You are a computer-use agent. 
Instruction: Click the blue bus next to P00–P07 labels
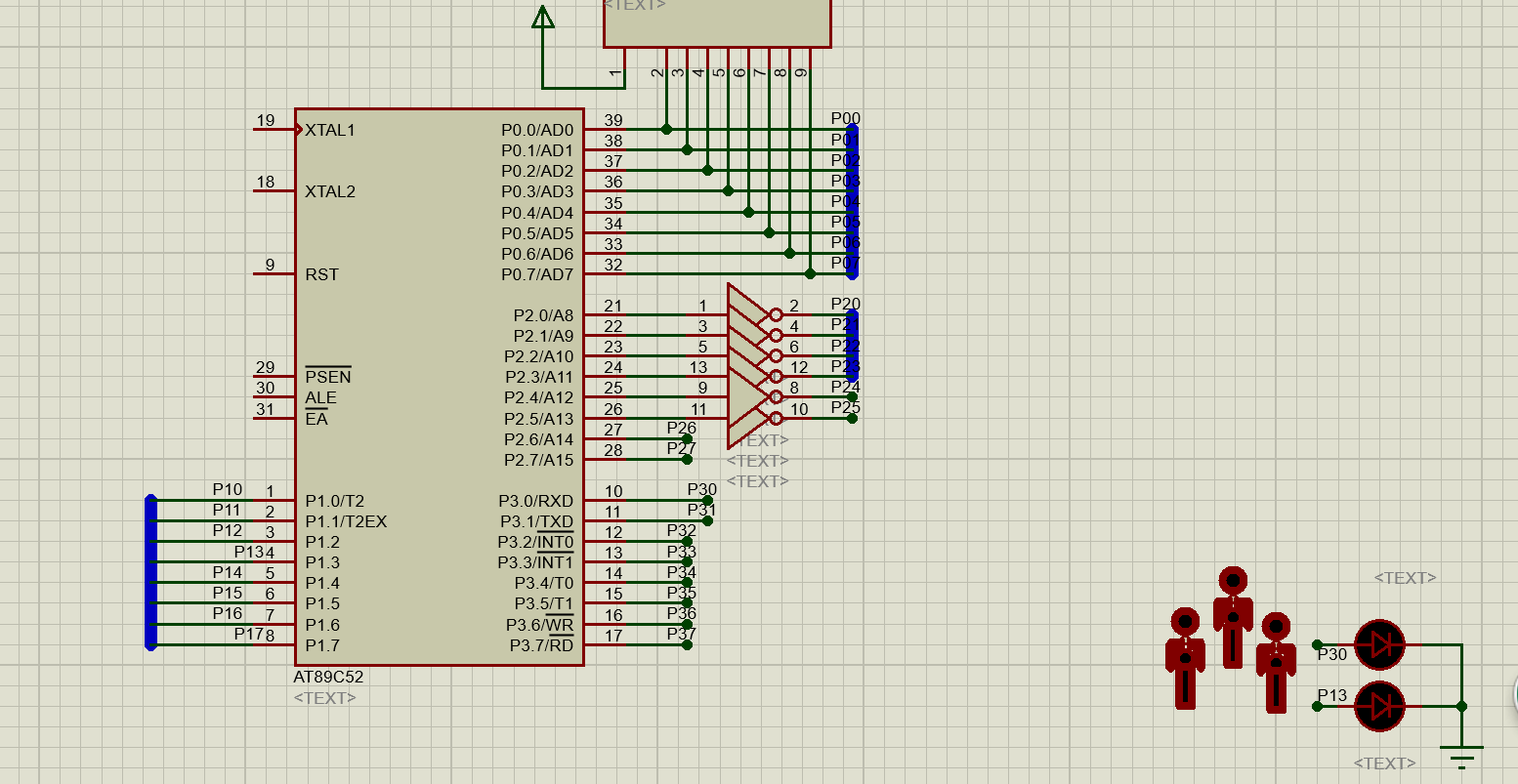(x=852, y=201)
